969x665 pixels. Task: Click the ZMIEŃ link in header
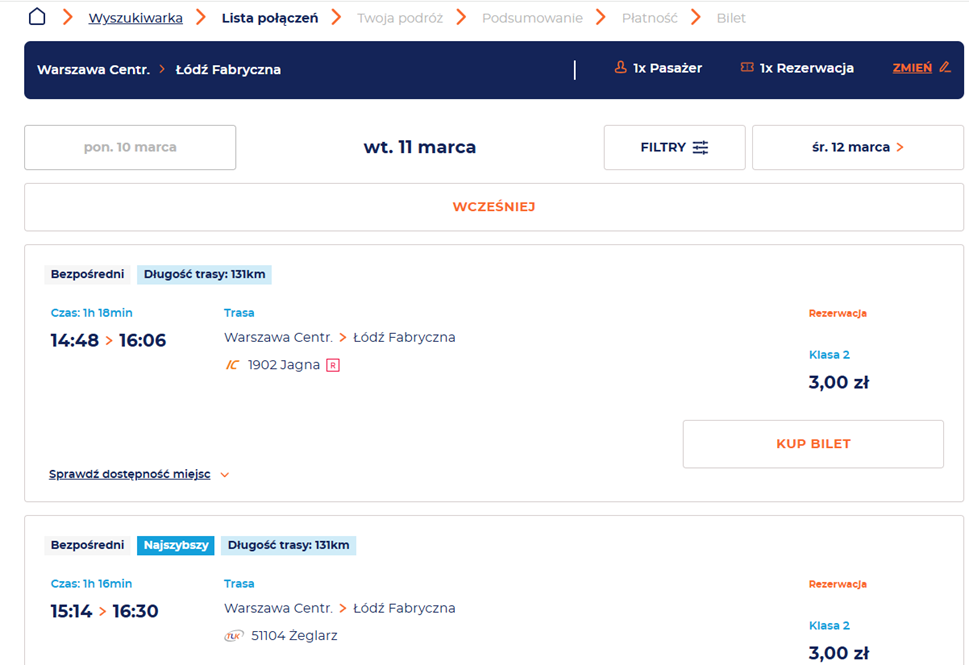912,68
